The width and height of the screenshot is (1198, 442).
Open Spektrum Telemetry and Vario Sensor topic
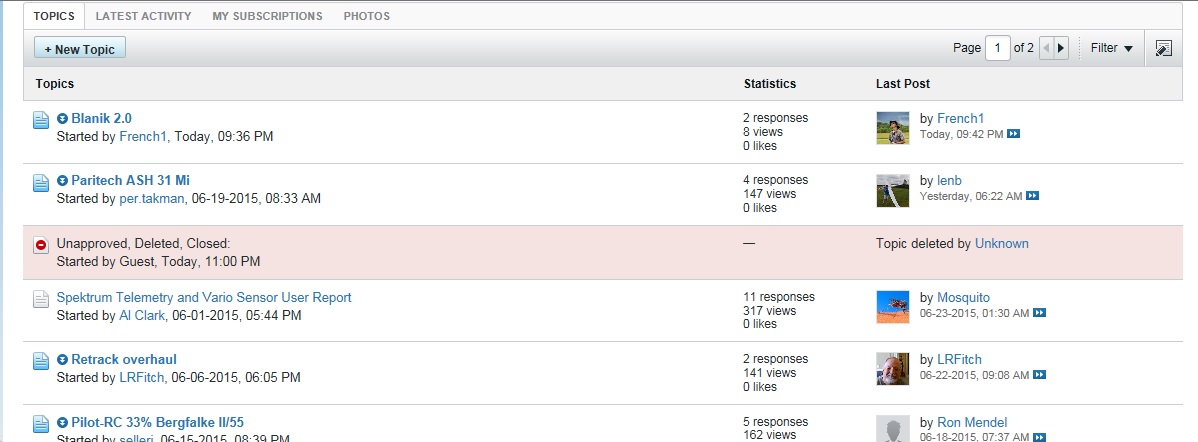pos(204,297)
